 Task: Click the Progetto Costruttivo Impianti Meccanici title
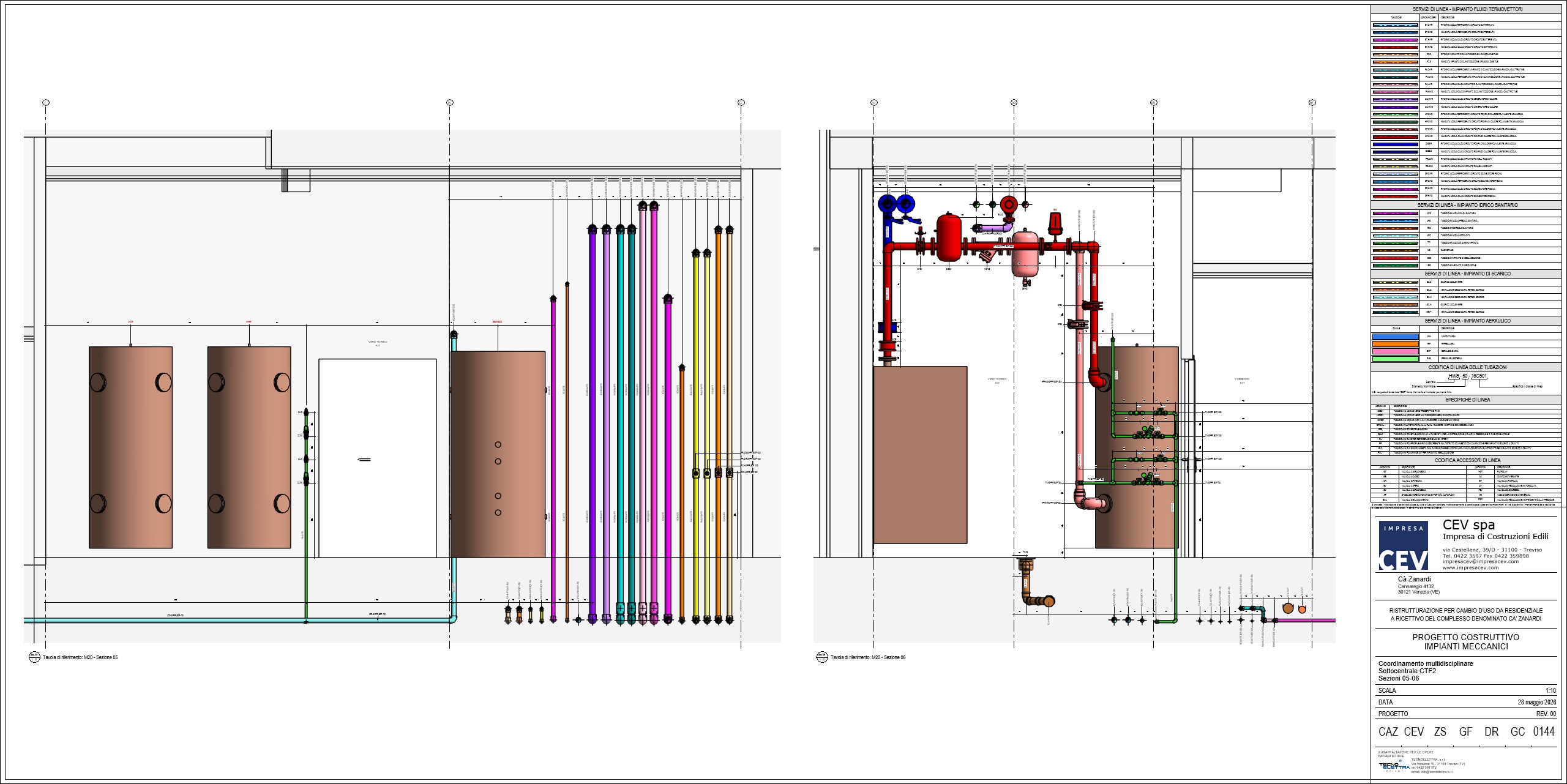click(1466, 641)
